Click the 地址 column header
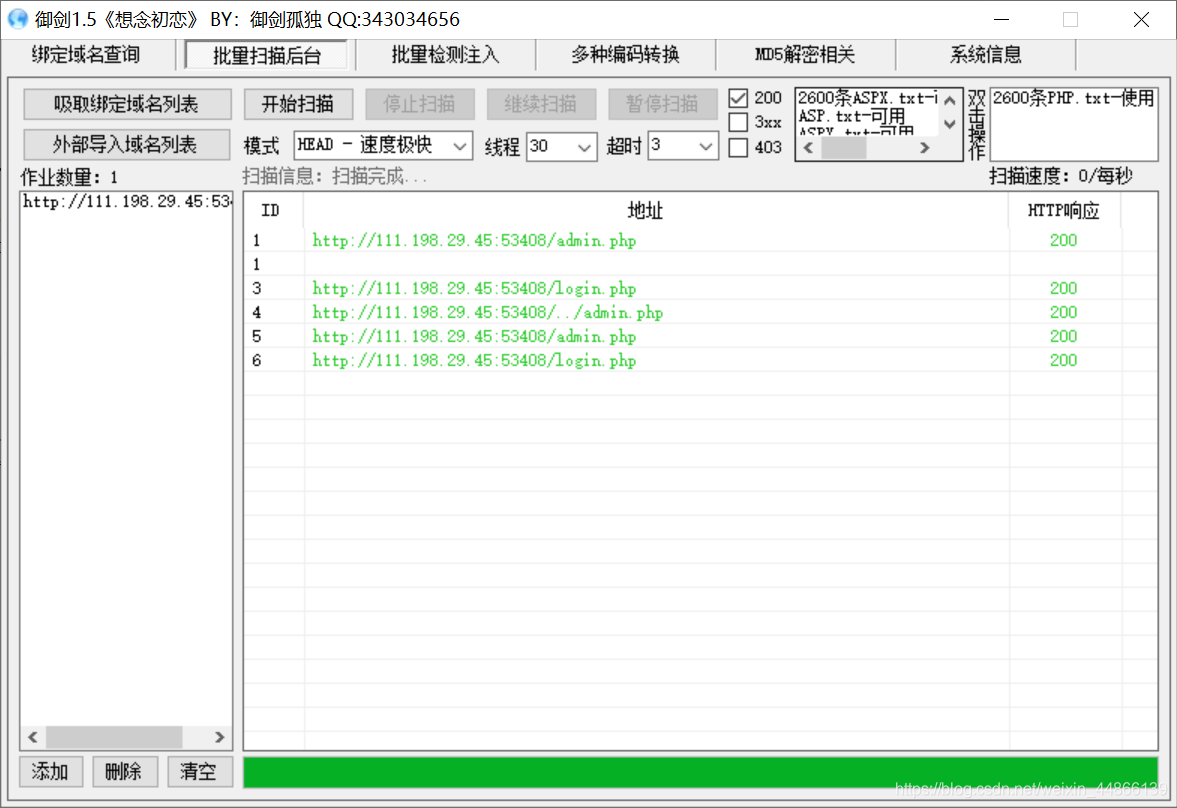Image resolution: width=1177 pixels, height=808 pixels. click(656, 210)
